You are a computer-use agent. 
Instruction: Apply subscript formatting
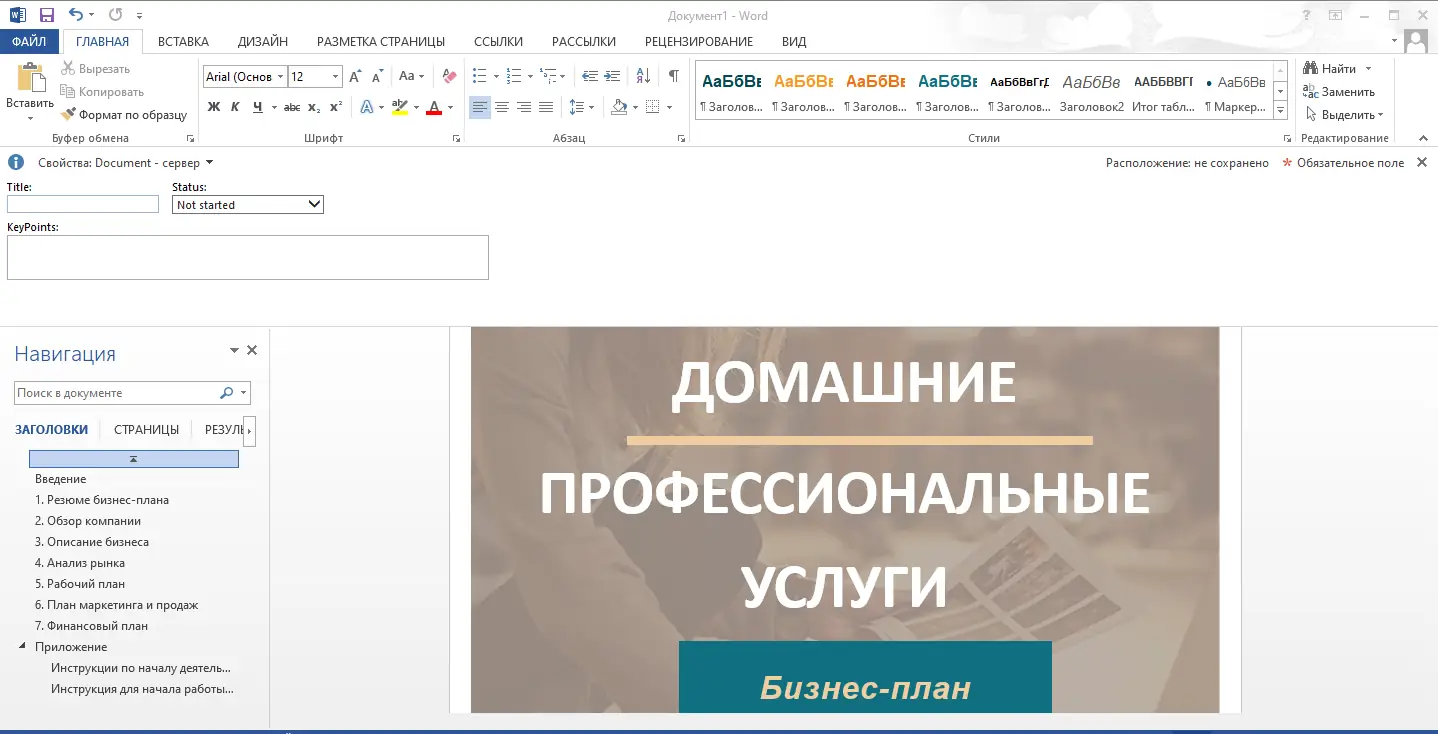[315, 106]
